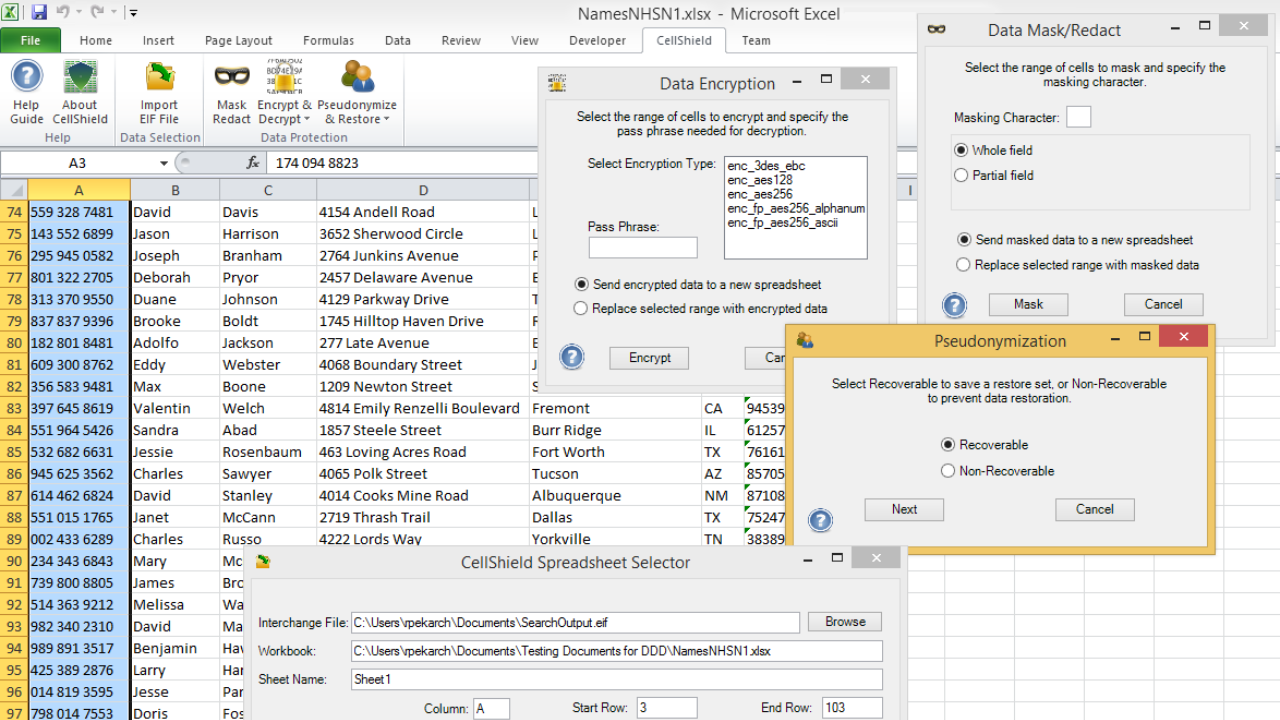Click the Column field in Spreadsheet Selector
This screenshot has height=720, width=1280.
tap(492, 708)
